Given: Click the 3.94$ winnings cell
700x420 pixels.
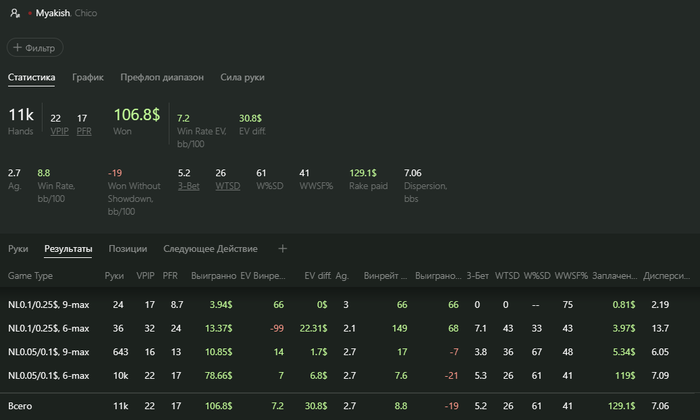Looking at the screenshot, I should click(x=221, y=304).
